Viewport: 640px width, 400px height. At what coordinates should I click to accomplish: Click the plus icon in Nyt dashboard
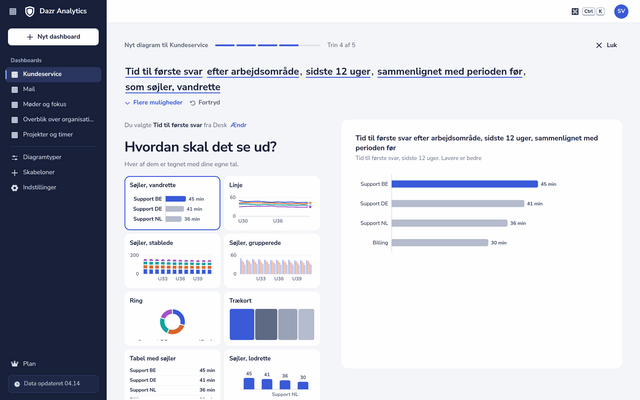click(x=29, y=37)
